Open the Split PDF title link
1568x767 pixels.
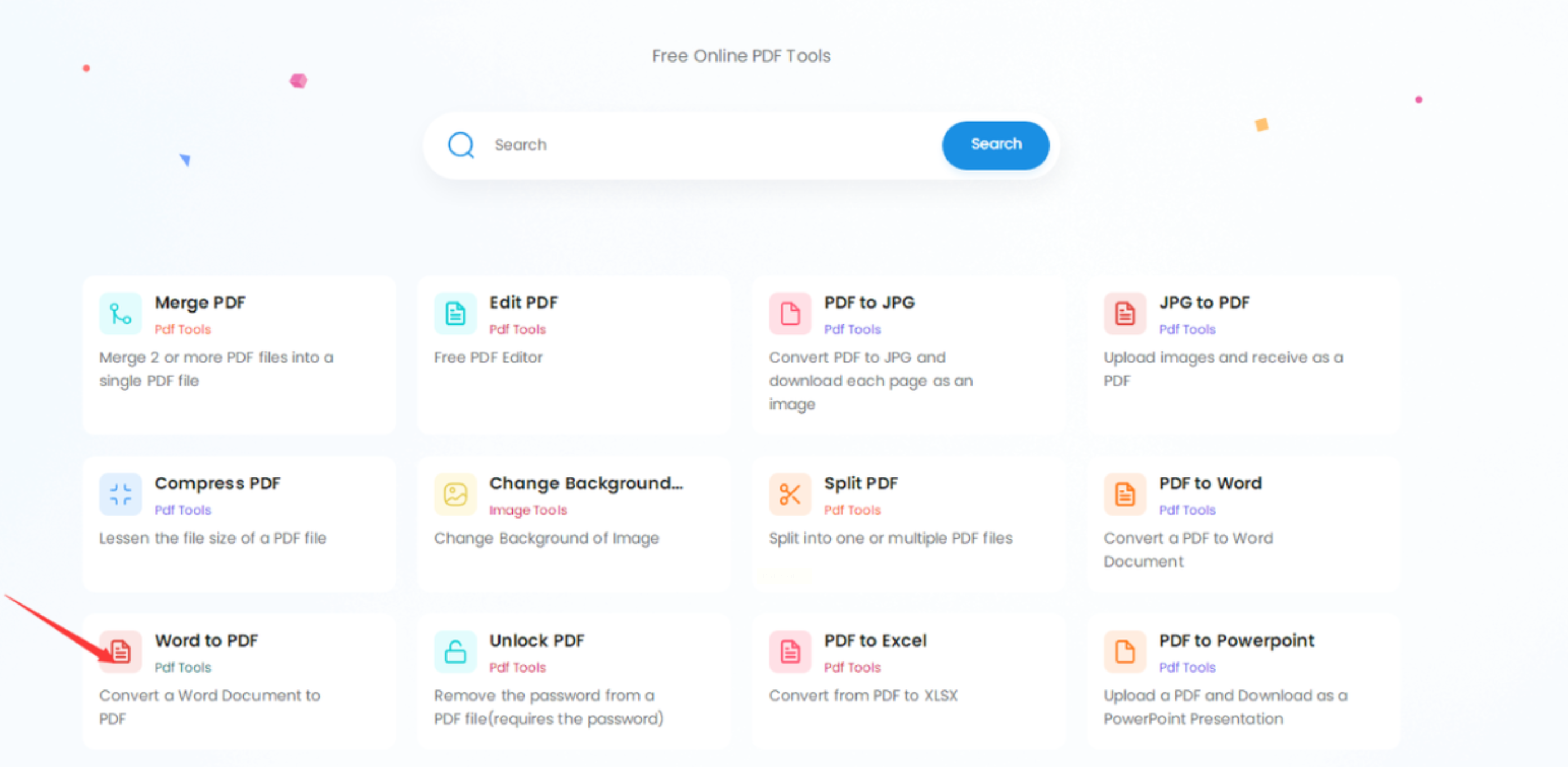(860, 483)
